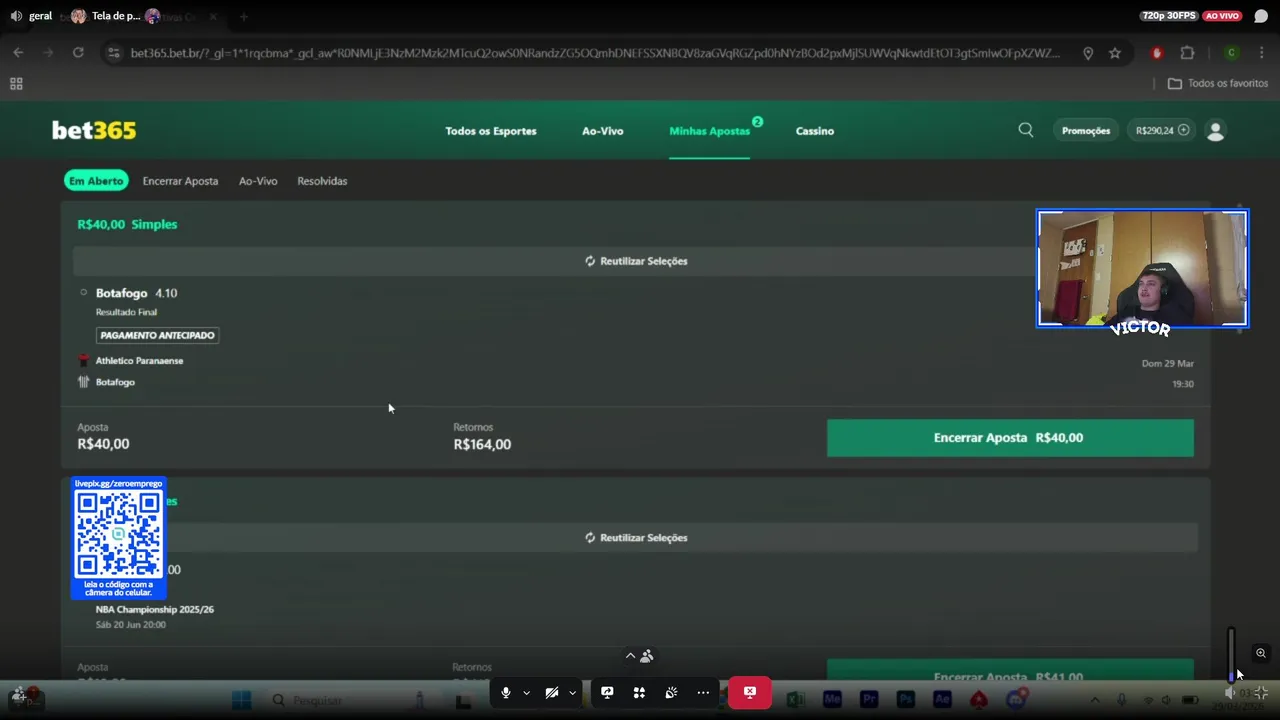
Task: Mute the stream volume speaker
Action: 1231,693
